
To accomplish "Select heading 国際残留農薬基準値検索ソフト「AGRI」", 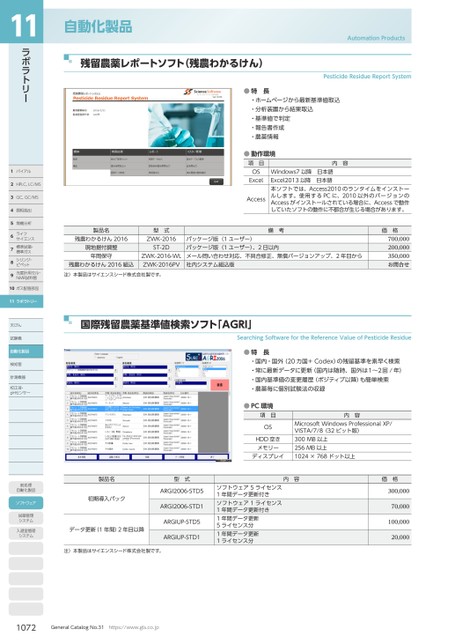I will point(166,324).
